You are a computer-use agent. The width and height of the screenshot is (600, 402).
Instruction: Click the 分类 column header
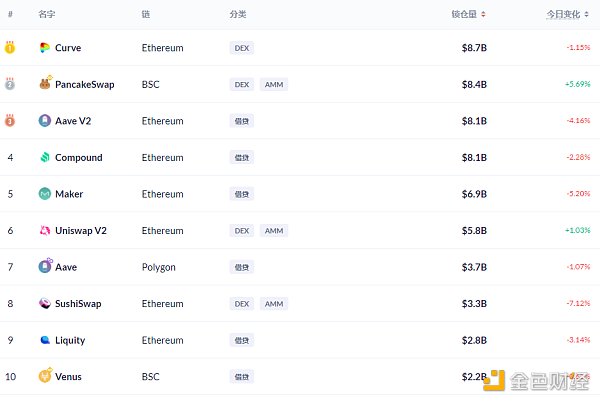click(238, 15)
